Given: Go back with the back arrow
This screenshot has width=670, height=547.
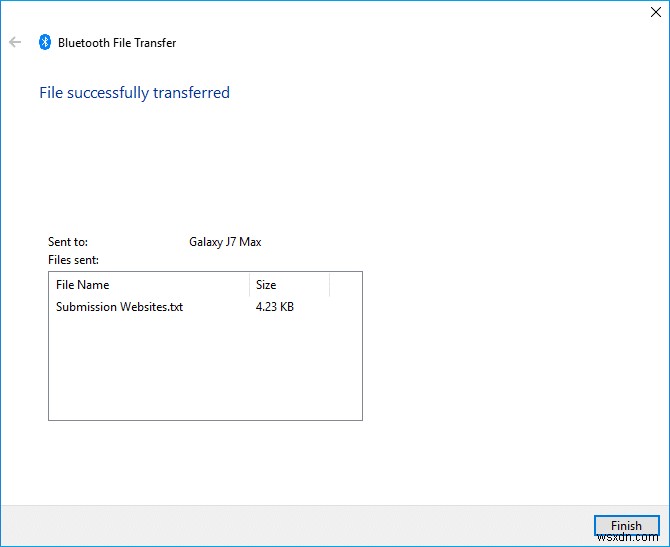Looking at the screenshot, I should [15, 42].
